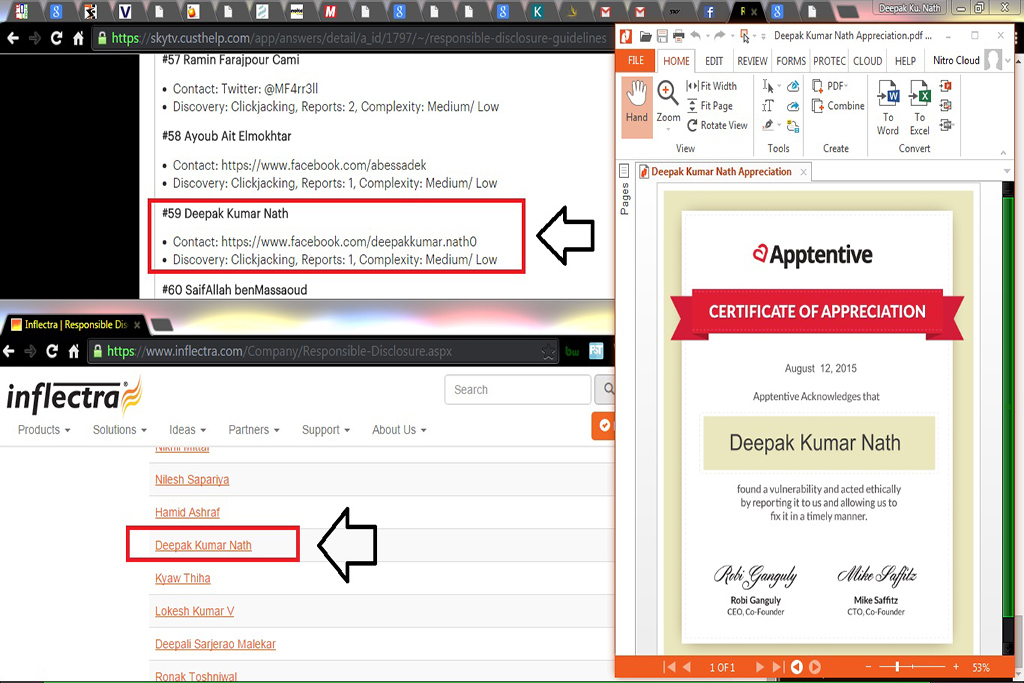Click the QuickSign pen icon in Tools
The width and height of the screenshot is (1024, 683).
click(x=768, y=125)
